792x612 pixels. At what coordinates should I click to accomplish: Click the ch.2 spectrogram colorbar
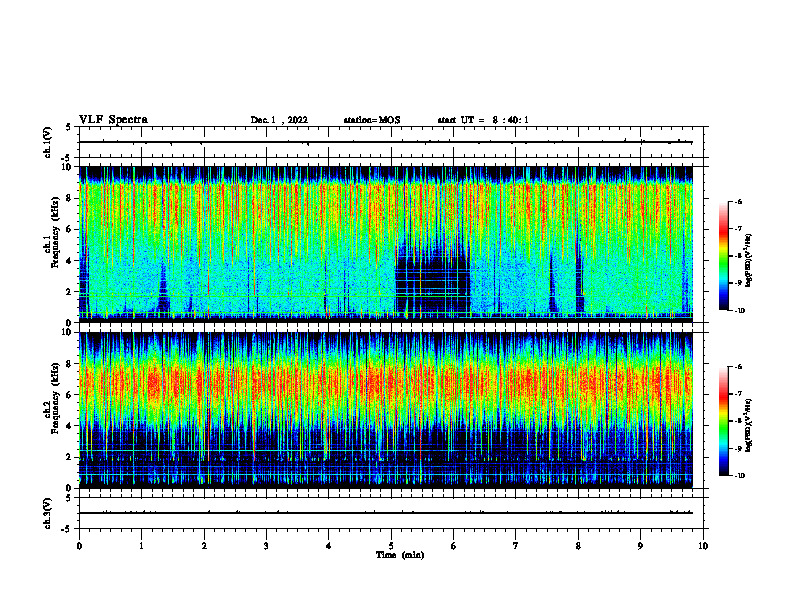(x=723, y=421)
